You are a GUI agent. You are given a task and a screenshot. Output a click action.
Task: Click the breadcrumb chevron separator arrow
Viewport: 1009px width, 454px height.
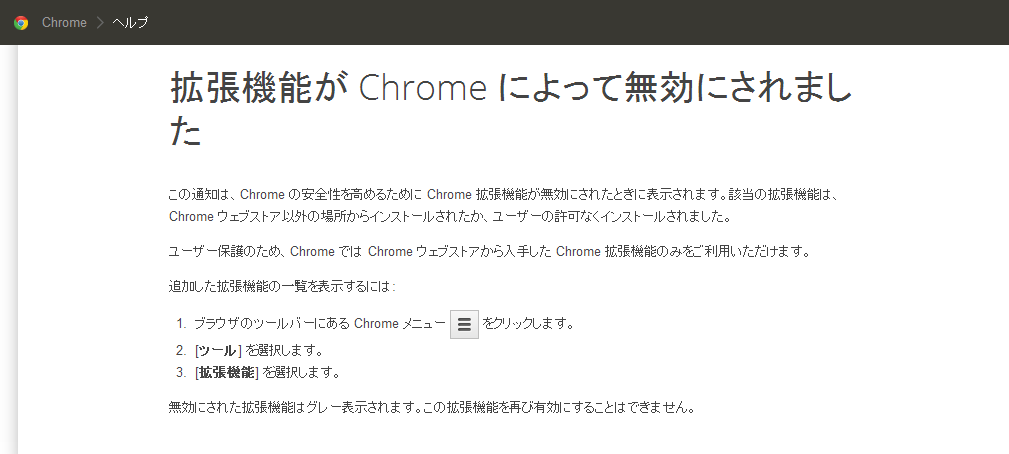[100, 22]
